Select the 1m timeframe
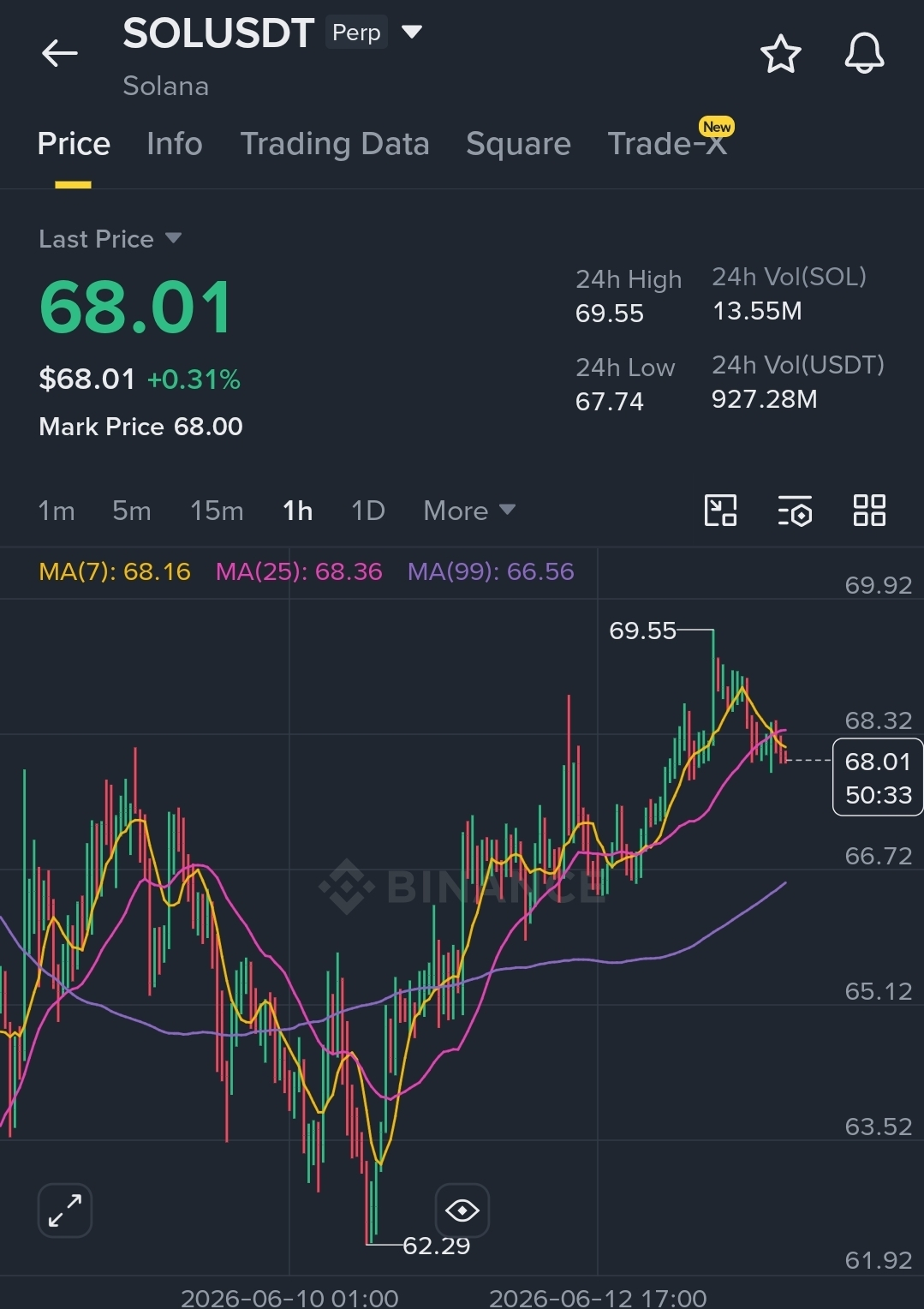This screenshot has width=924, height=1309. tap(57, 511)
